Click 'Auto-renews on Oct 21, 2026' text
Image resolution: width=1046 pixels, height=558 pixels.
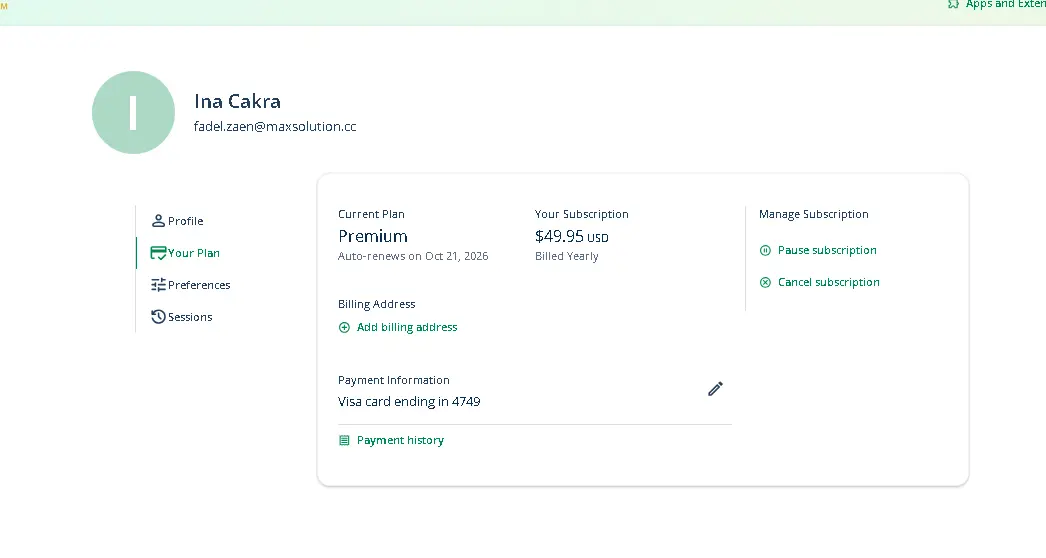(413, 256)
